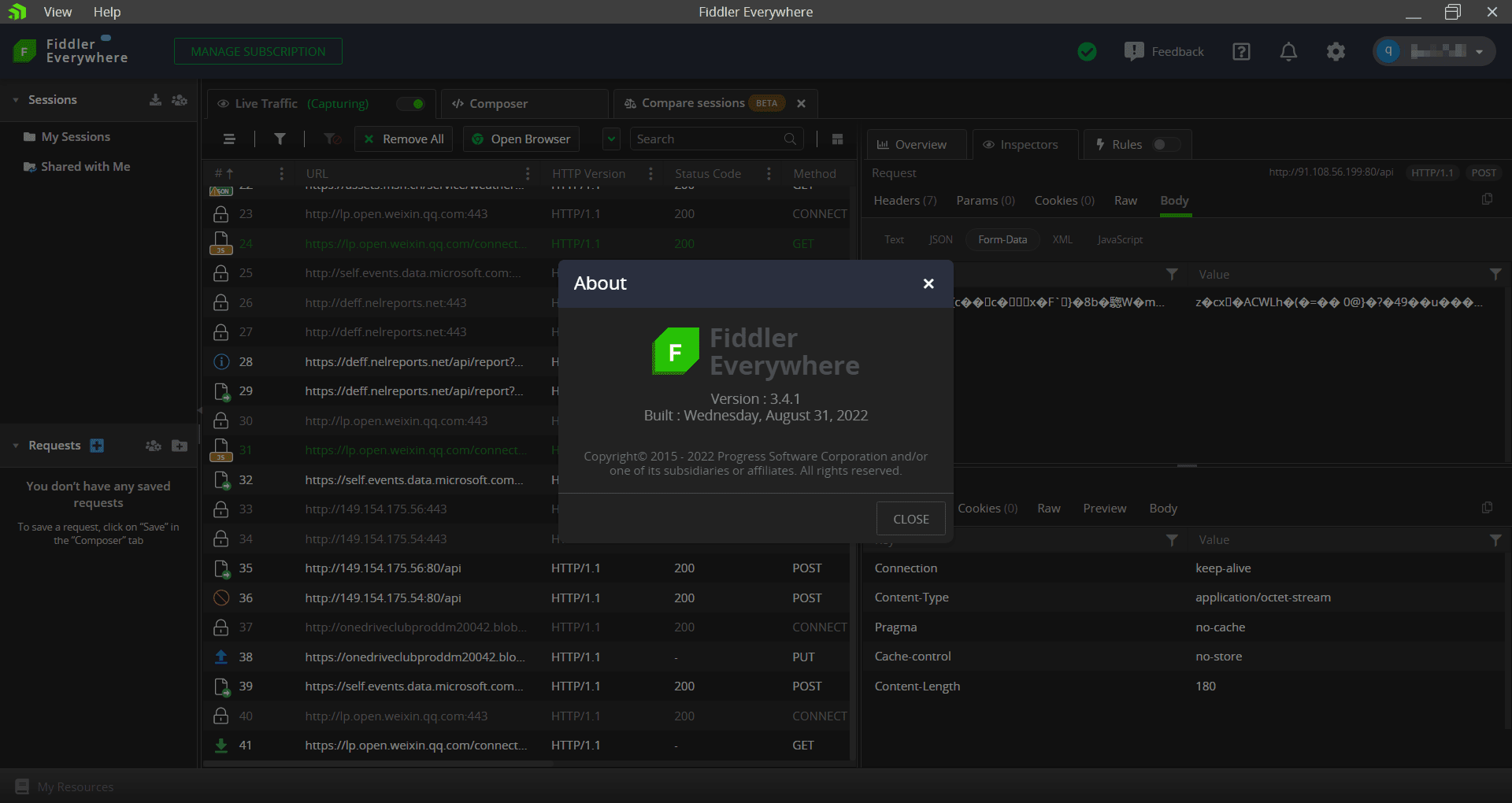Filter the request Value column
The height and width of the screenshot is (803, 1512).
tap(1495, 274)
